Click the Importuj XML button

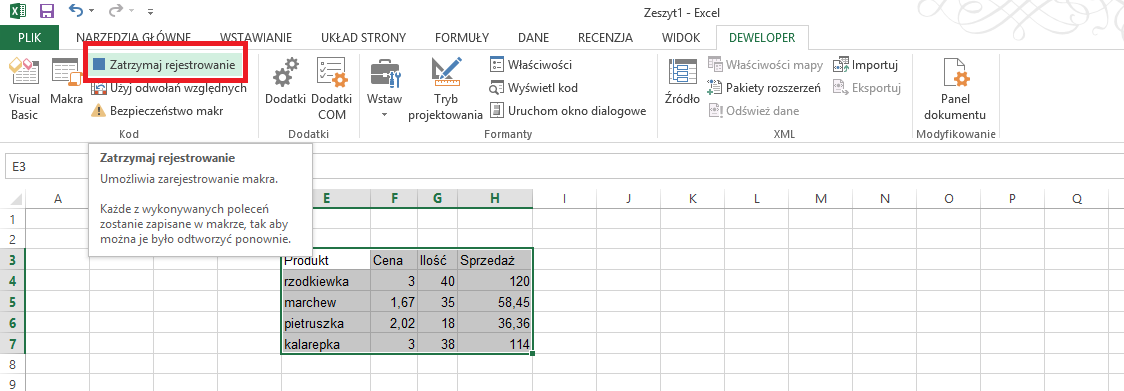pos(866,65)
